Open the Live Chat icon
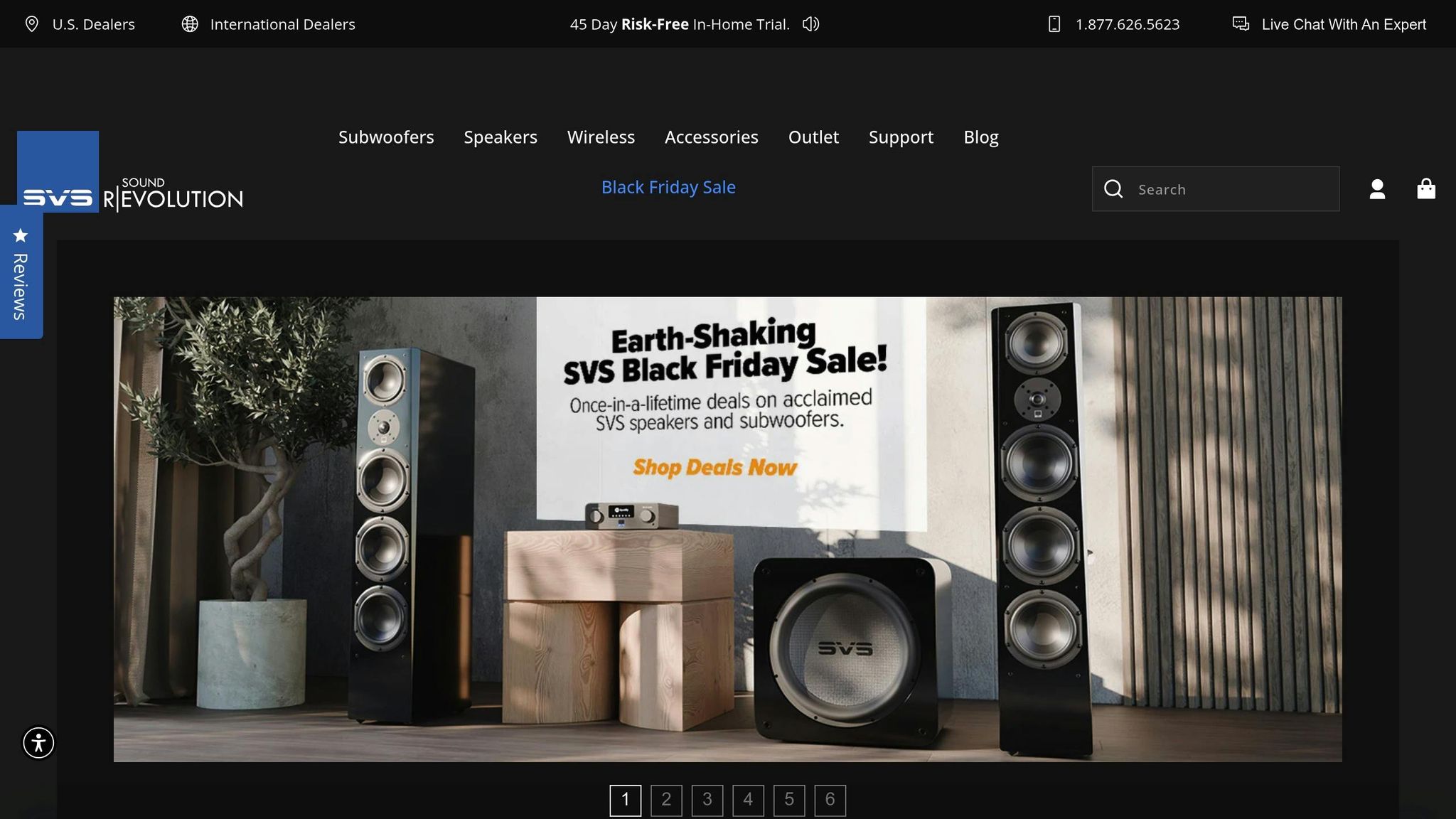 tap(1241, 23)
